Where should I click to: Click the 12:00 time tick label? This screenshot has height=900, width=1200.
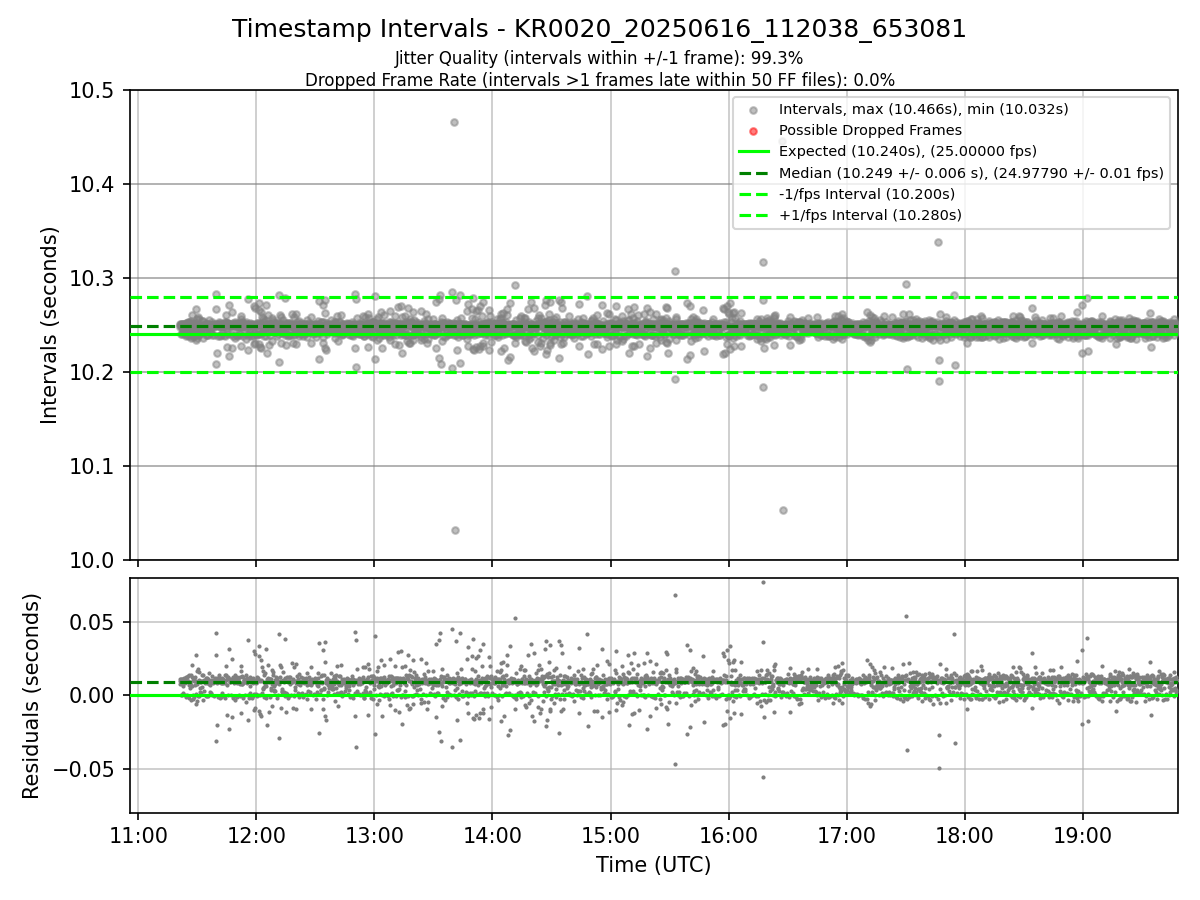click(256, 835)
